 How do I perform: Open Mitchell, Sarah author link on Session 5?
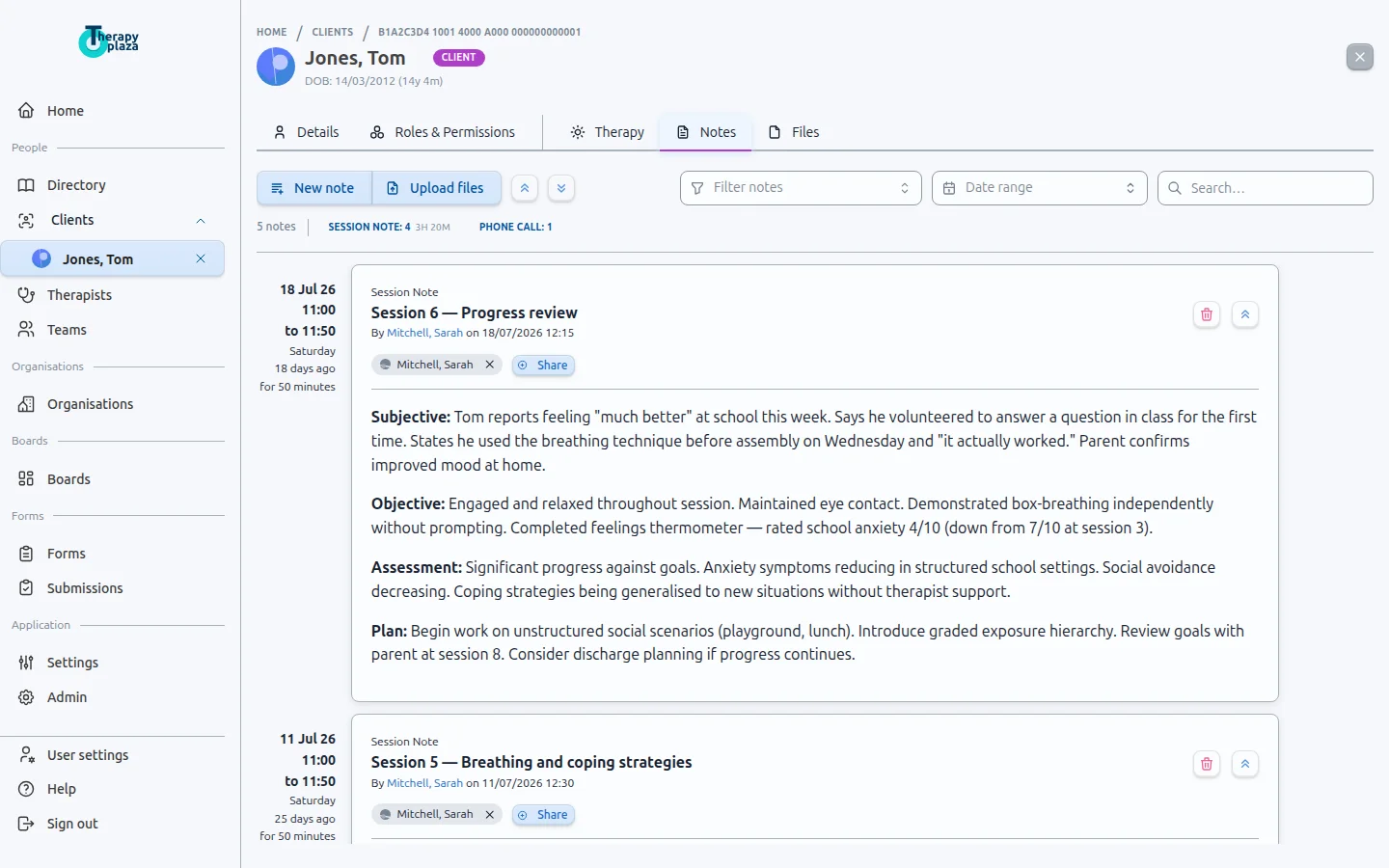point(424,783)
